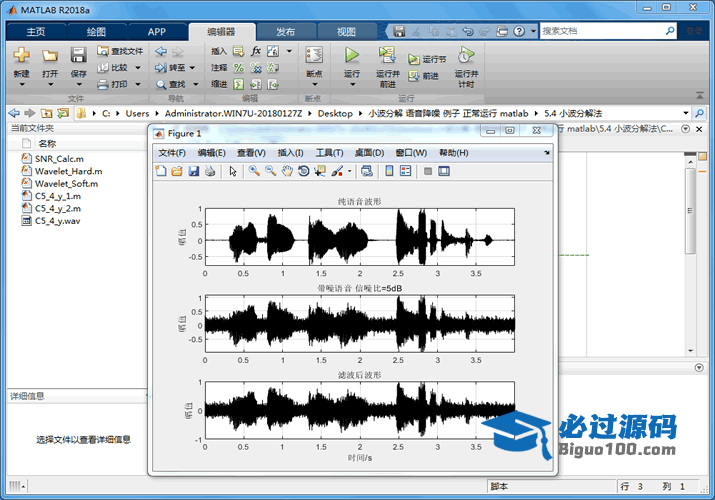Open the Breakpoints (断点) menu

(x=314, y=65)
